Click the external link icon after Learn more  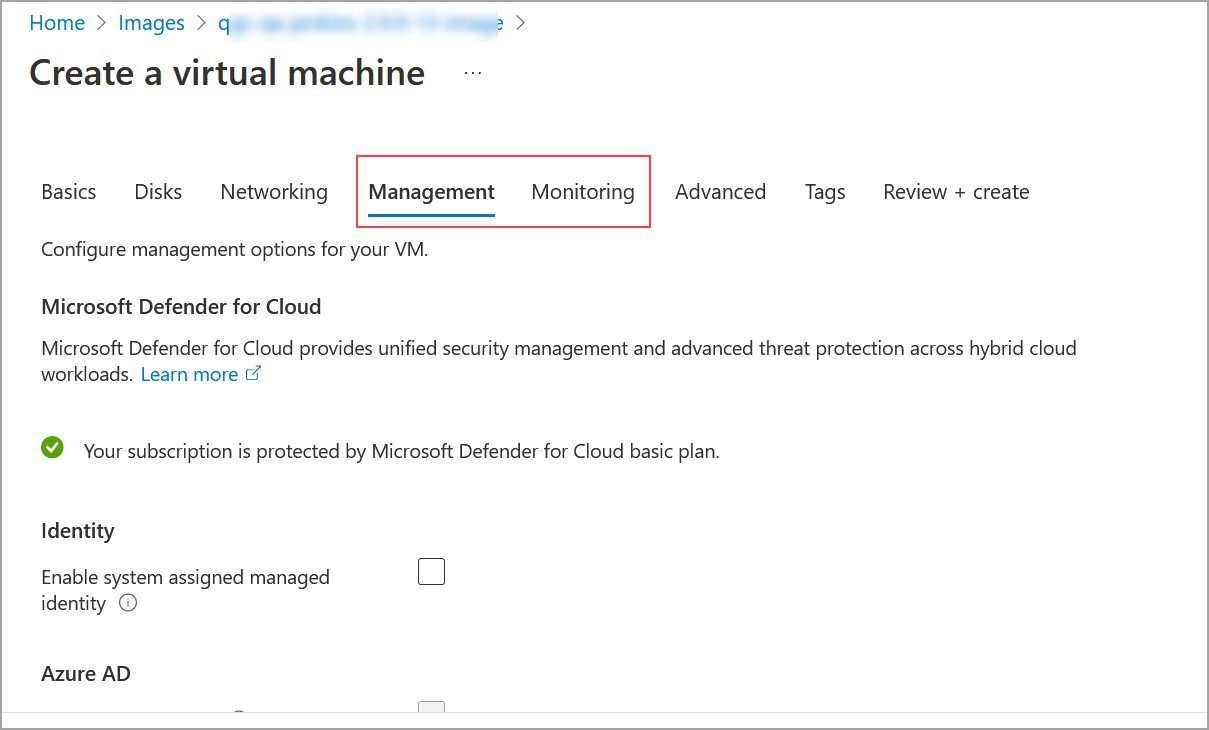[253, 372]
